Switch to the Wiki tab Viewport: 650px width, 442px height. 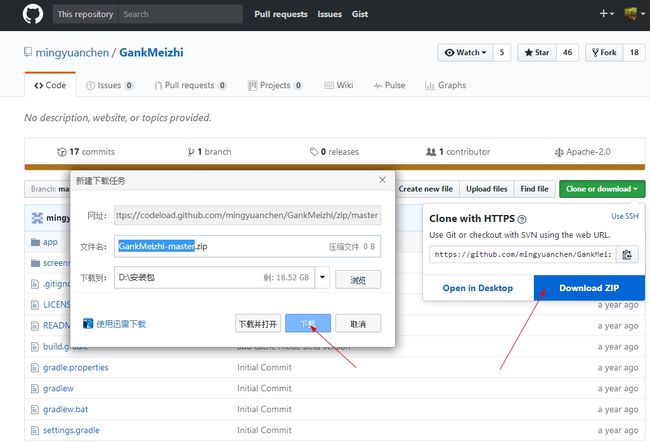(339, 85)
